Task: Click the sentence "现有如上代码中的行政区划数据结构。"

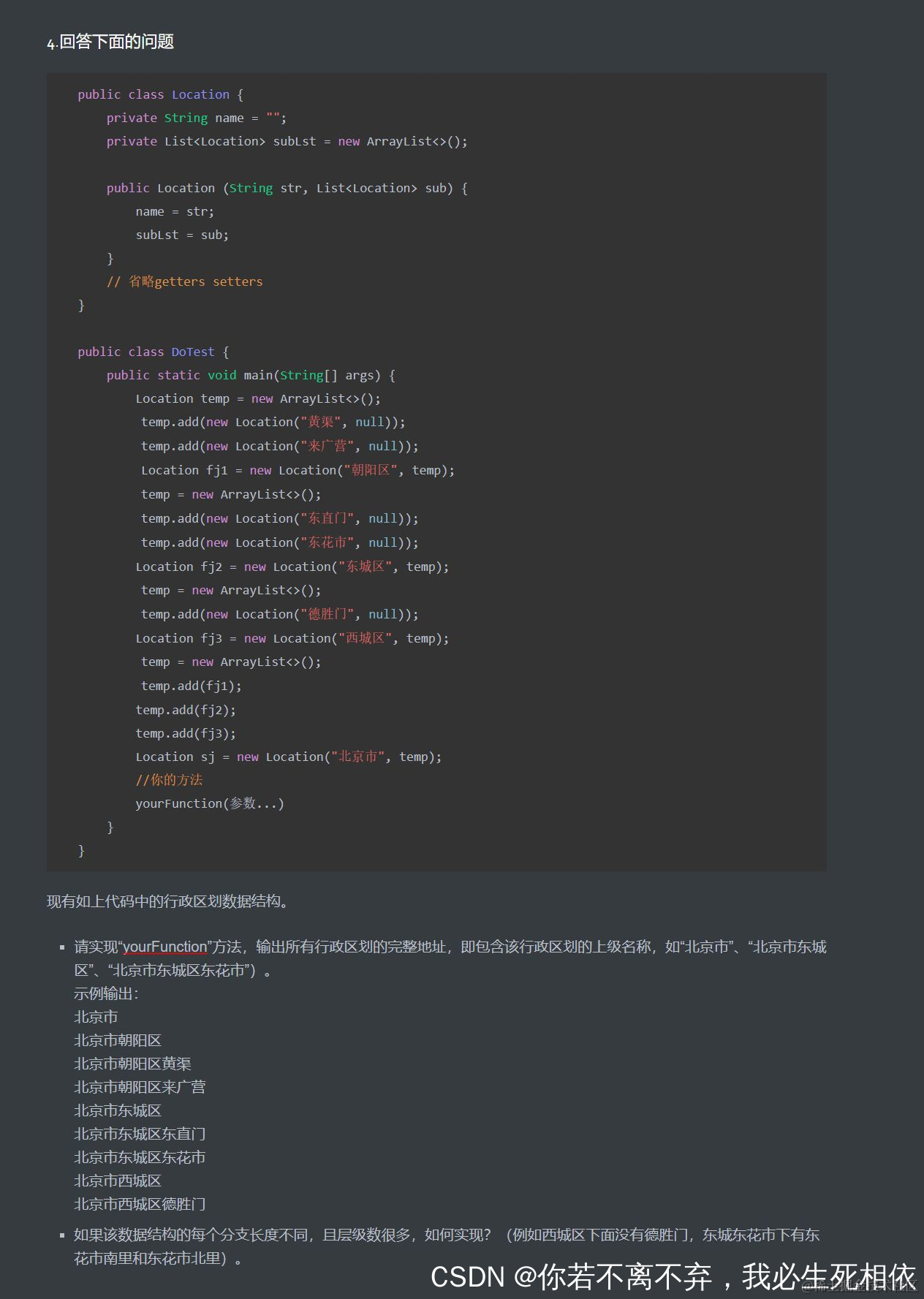Action: point(170,901)
